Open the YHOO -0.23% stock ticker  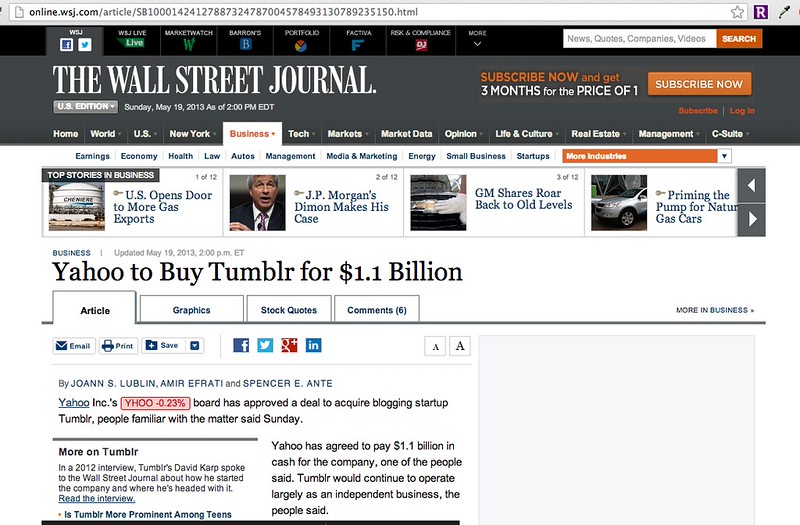click(x=156, y=403)
